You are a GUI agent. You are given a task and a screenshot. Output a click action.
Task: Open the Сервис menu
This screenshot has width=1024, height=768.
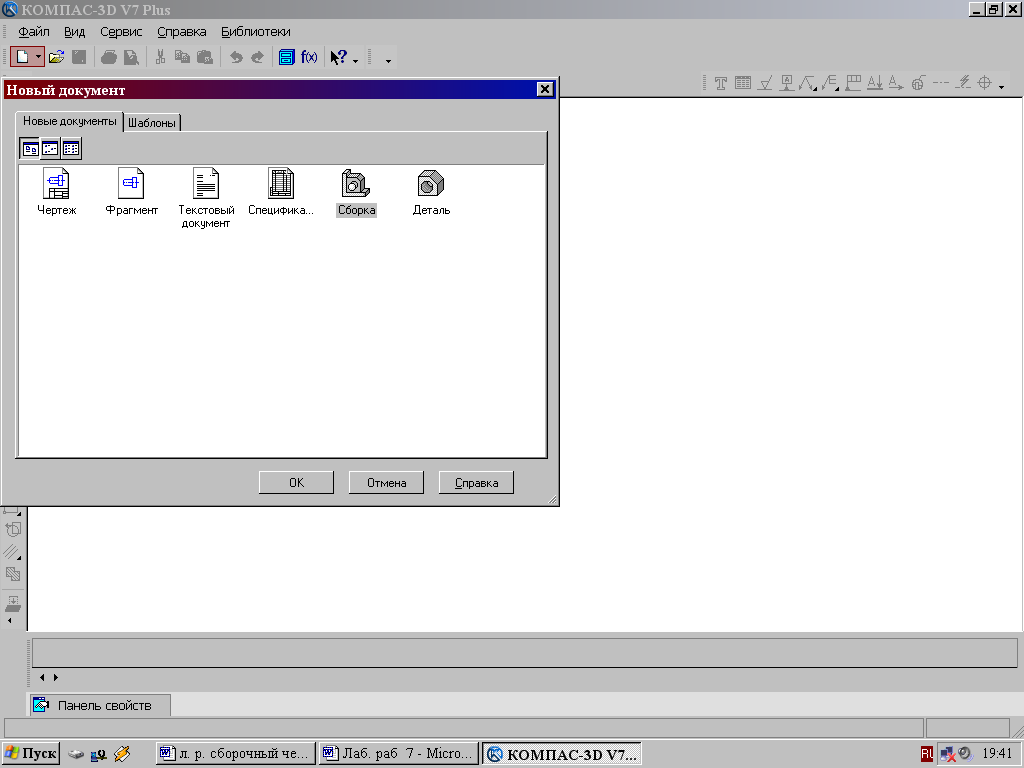[x=121, y=31]
